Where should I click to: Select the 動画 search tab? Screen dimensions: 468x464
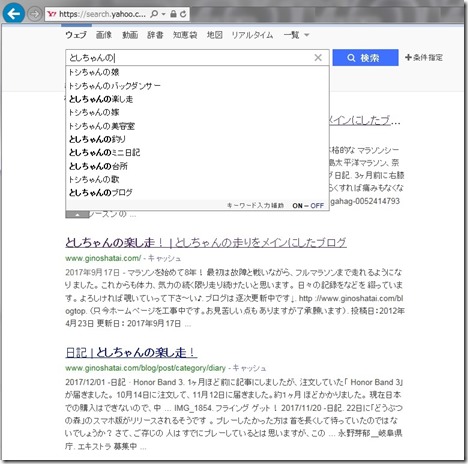[x=130, y=35]
